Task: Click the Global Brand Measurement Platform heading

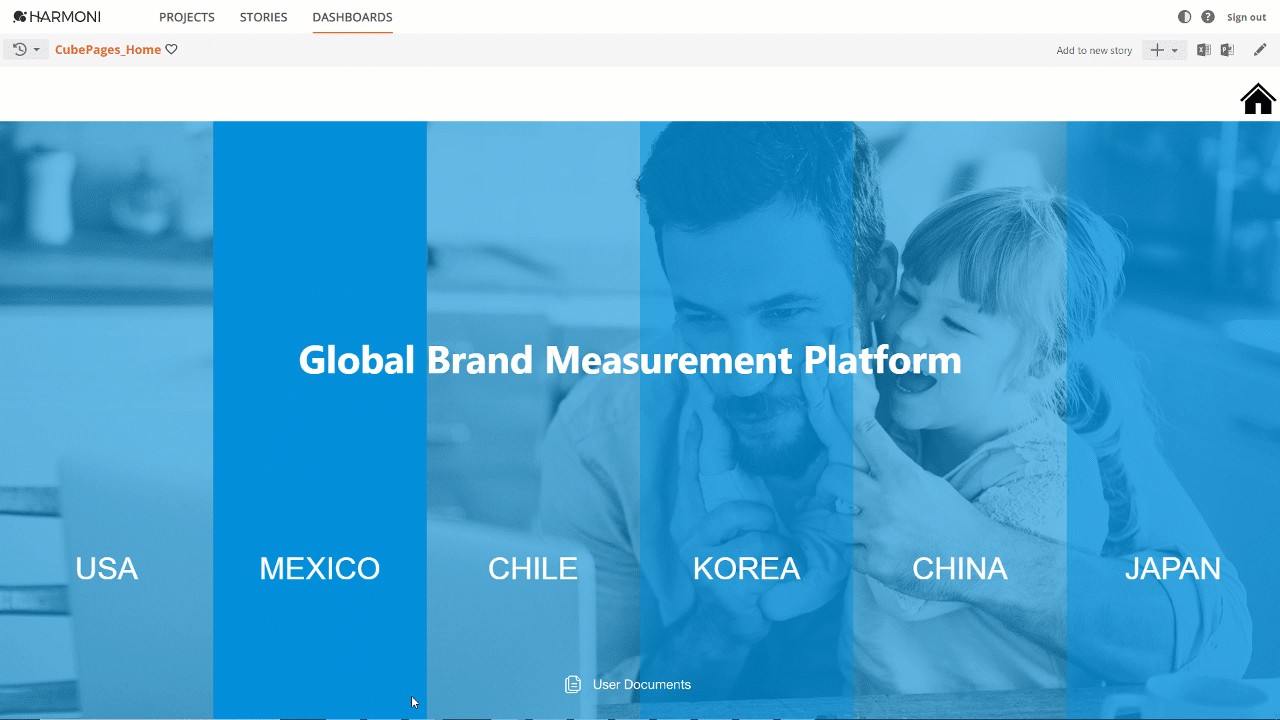Action: (x=630, y=360)
